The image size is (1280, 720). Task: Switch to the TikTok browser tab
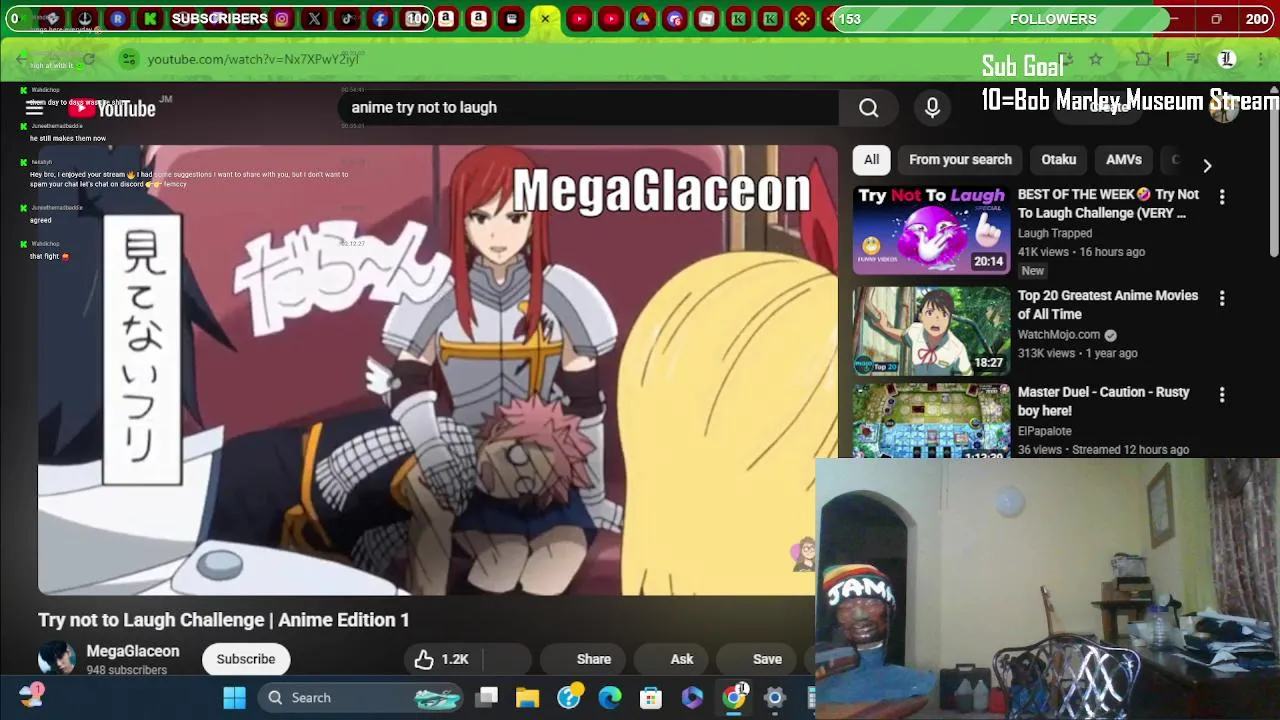[x=347, y=19]
